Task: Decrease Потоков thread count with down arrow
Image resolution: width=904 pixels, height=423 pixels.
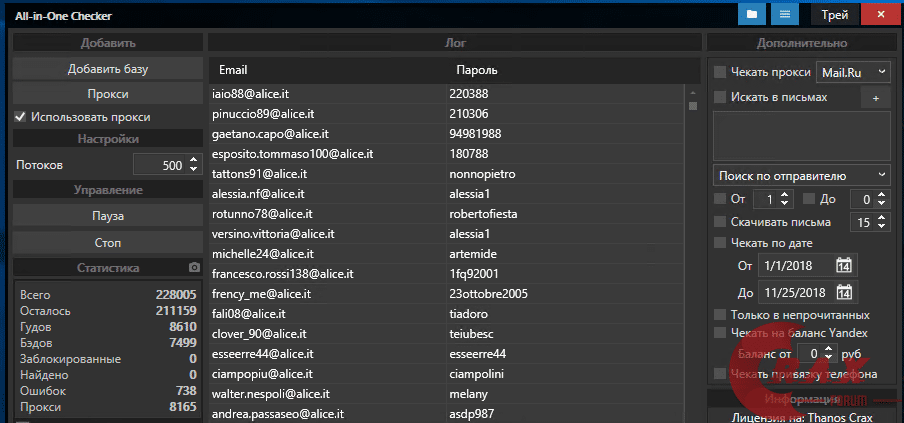Action: point(194,169)
